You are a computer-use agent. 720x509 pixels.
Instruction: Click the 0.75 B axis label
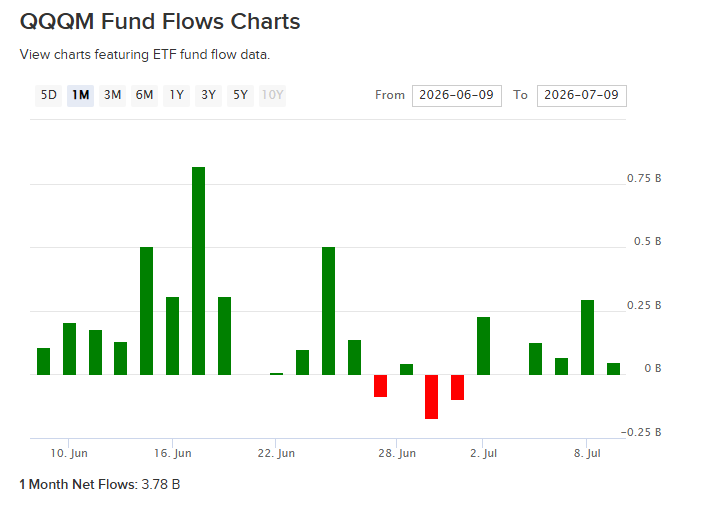tap(644, 178)
